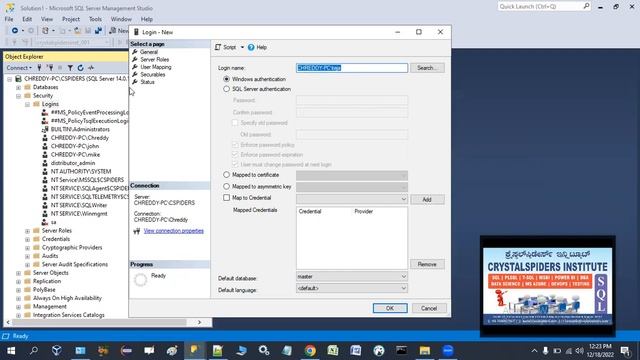The image size is (640, 360).
Task: Open View connection properties link
Action: [x=173, y=231]
